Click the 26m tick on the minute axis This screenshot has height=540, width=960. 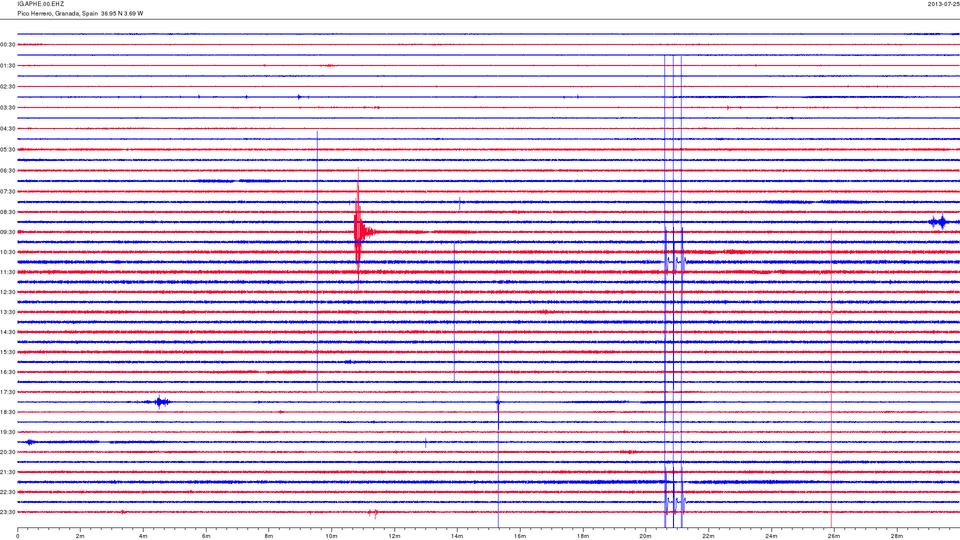click(x=833, y=536)
